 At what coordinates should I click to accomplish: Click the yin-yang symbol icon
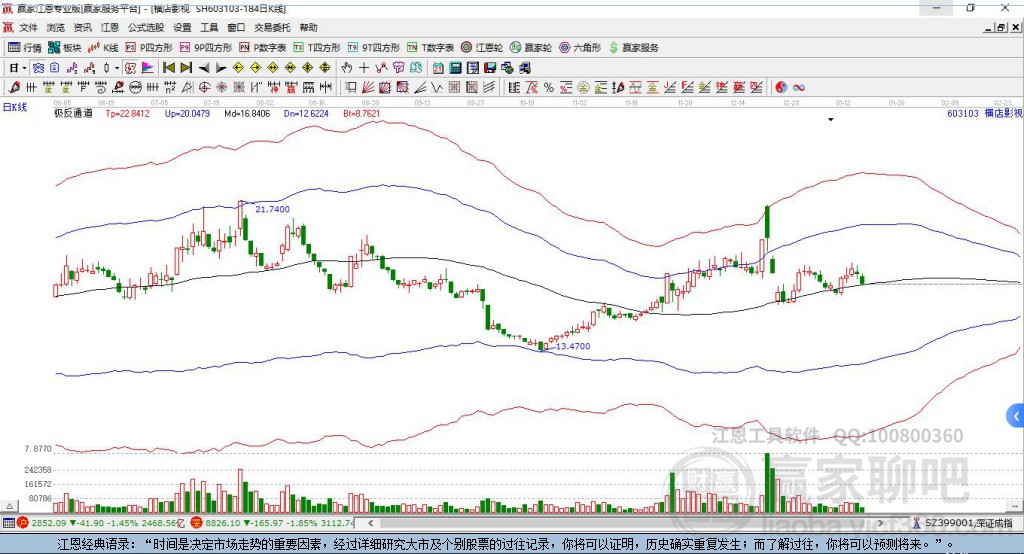click(781, 88)
